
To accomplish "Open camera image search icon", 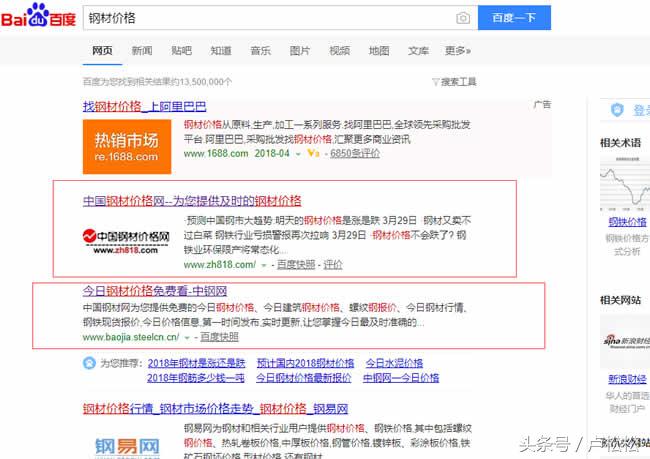I will (463, 18).
